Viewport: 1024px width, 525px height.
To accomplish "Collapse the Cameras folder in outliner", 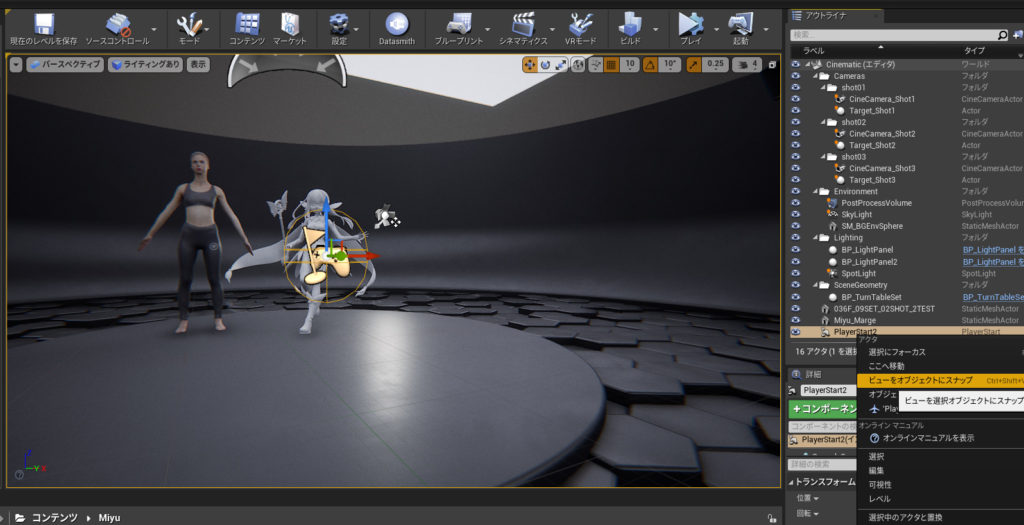I will (813, 76).
